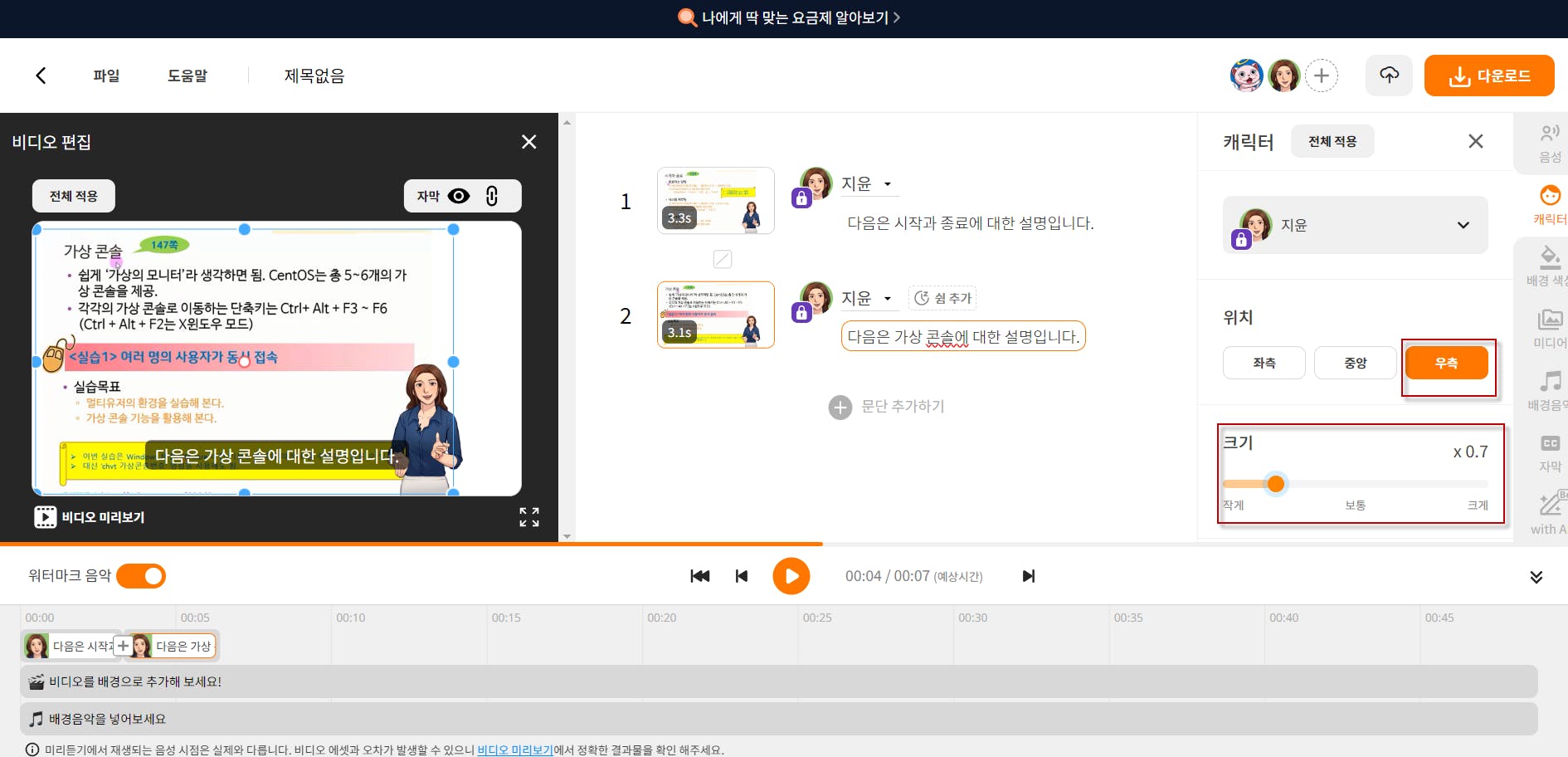The height and width of the screenshot is (757, 1568).
Task: Skip to the previous scene
Action: 742,576
